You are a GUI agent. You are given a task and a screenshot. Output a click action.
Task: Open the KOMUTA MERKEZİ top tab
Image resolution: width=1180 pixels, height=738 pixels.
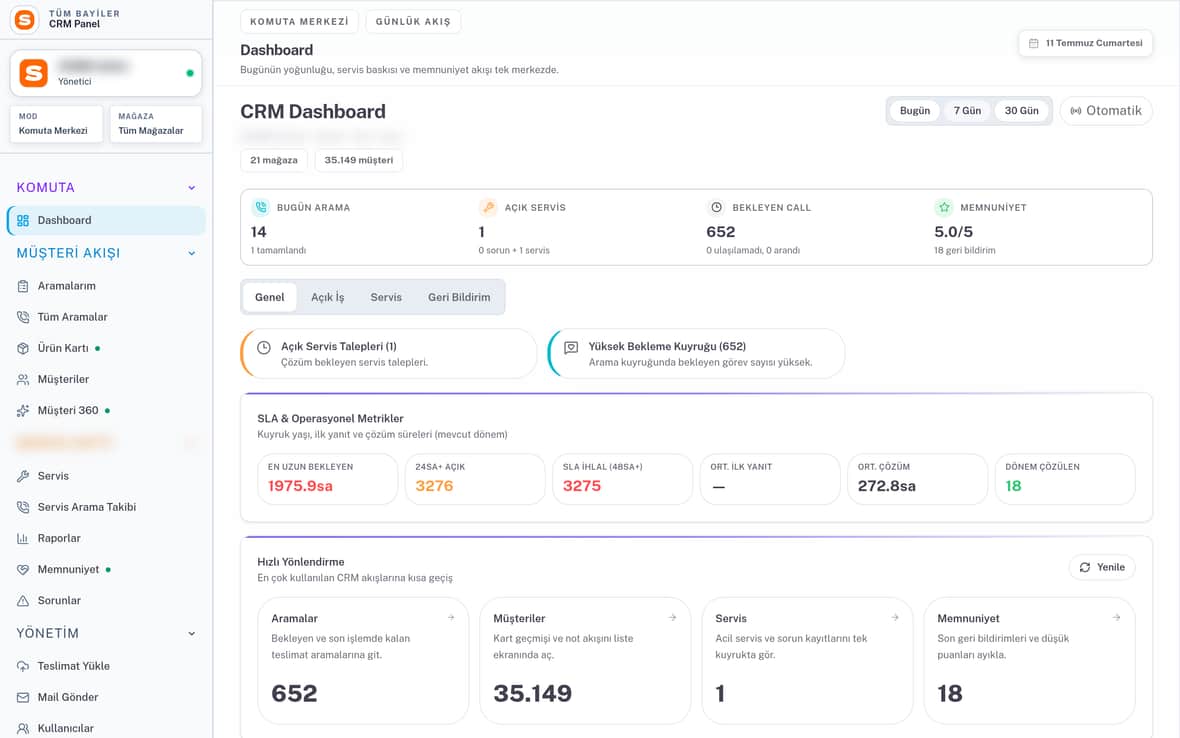tap(299, 22)
